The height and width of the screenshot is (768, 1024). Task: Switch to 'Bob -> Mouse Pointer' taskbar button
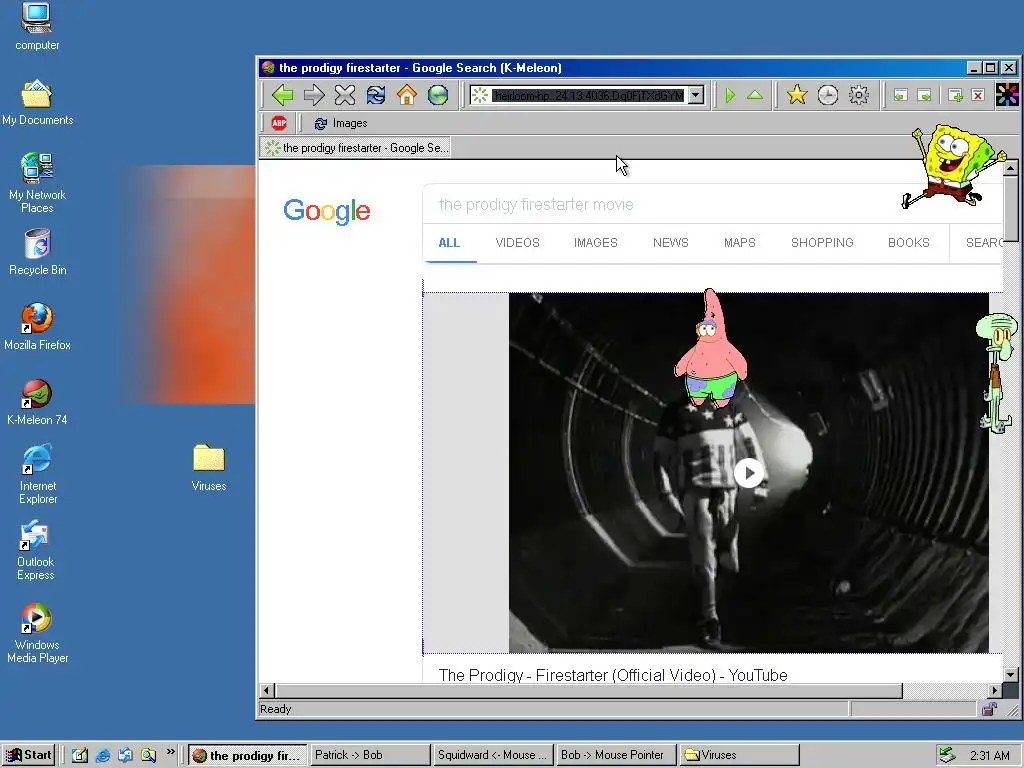click(x=616, y=755)
